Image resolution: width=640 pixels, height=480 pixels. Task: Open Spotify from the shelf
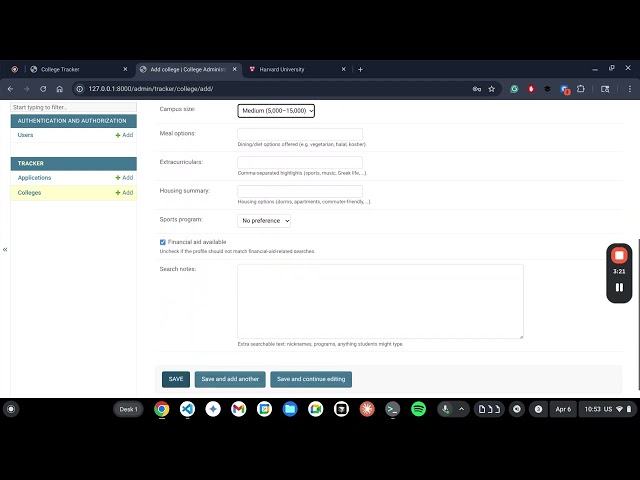tap(418, 409)
